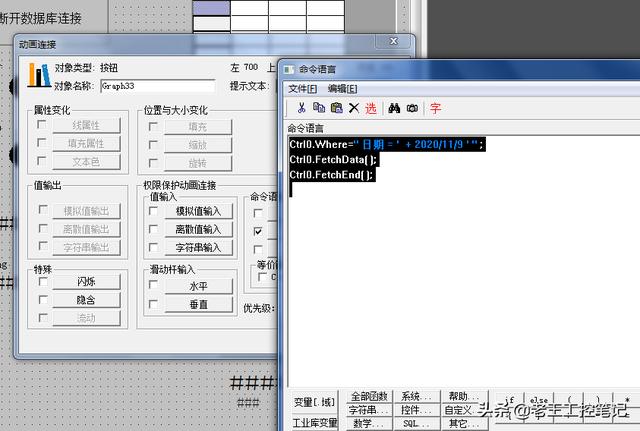This screenshot has width=640, height=431.
Task: Open the 编辑[E] menu
Action: pyautogui.click(x=342, y=89)
